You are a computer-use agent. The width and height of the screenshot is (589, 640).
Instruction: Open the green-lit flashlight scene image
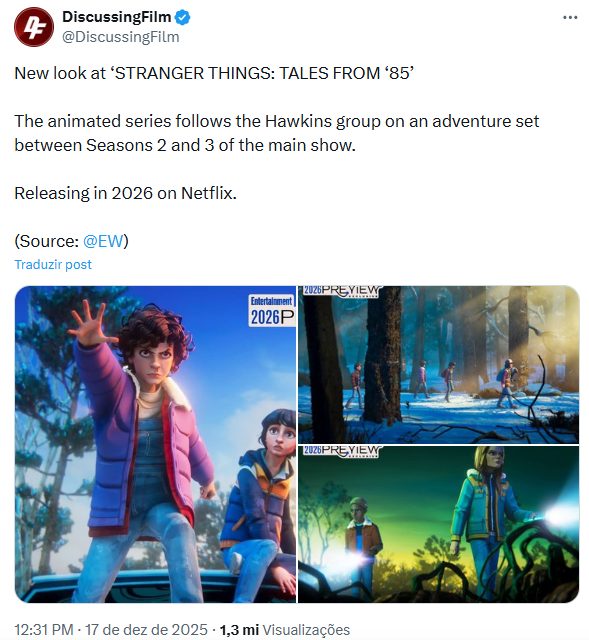coord(438,524)
